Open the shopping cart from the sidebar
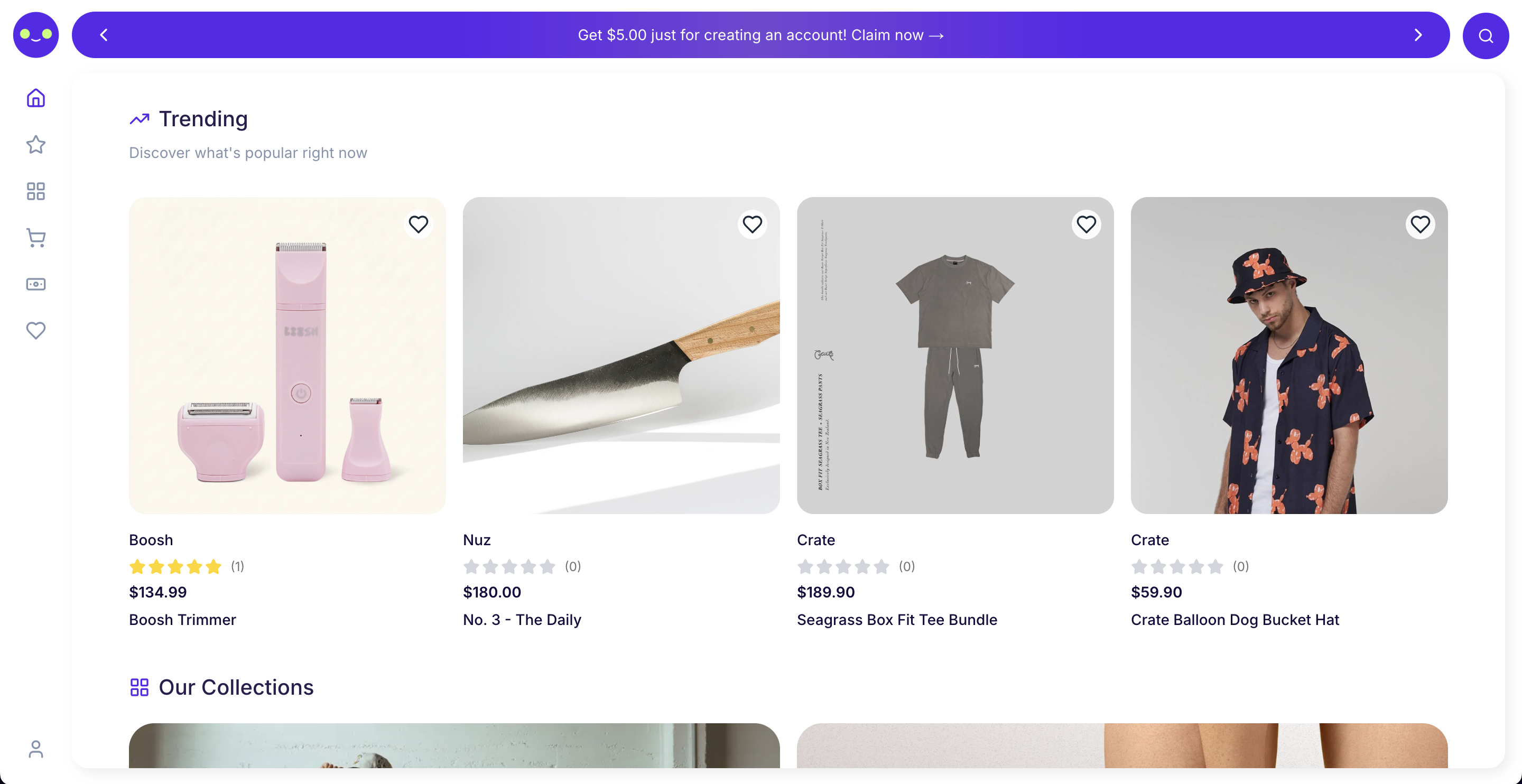This screenshot has width=1522, height=784. point(35,238)
